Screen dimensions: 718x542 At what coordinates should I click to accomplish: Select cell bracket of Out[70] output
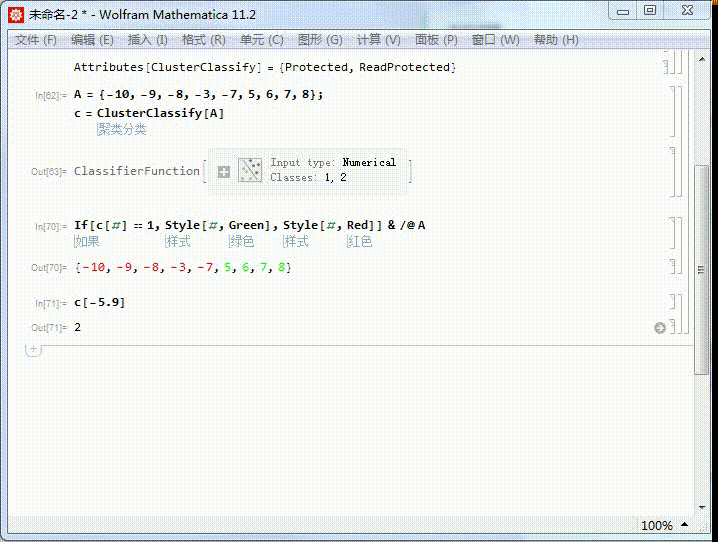tap(673, 266)
